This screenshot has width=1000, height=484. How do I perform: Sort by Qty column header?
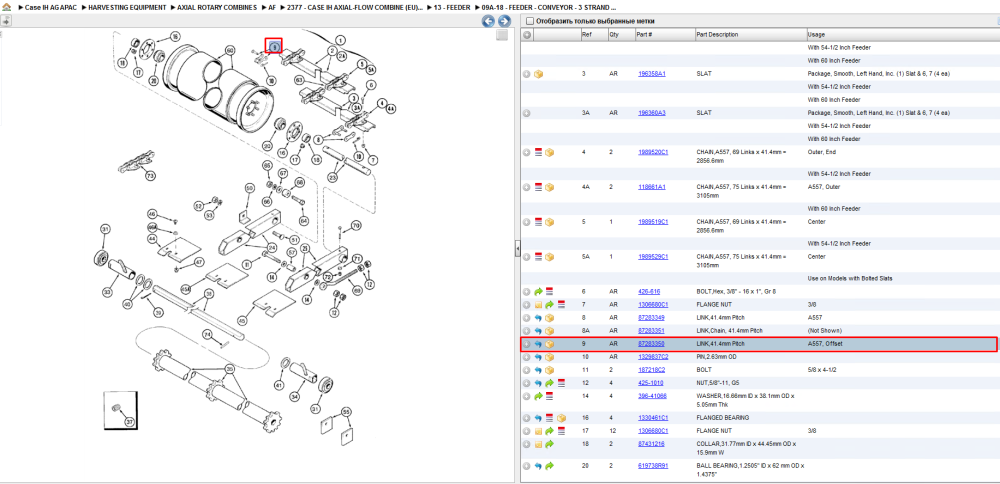click(x=621, y=34)
